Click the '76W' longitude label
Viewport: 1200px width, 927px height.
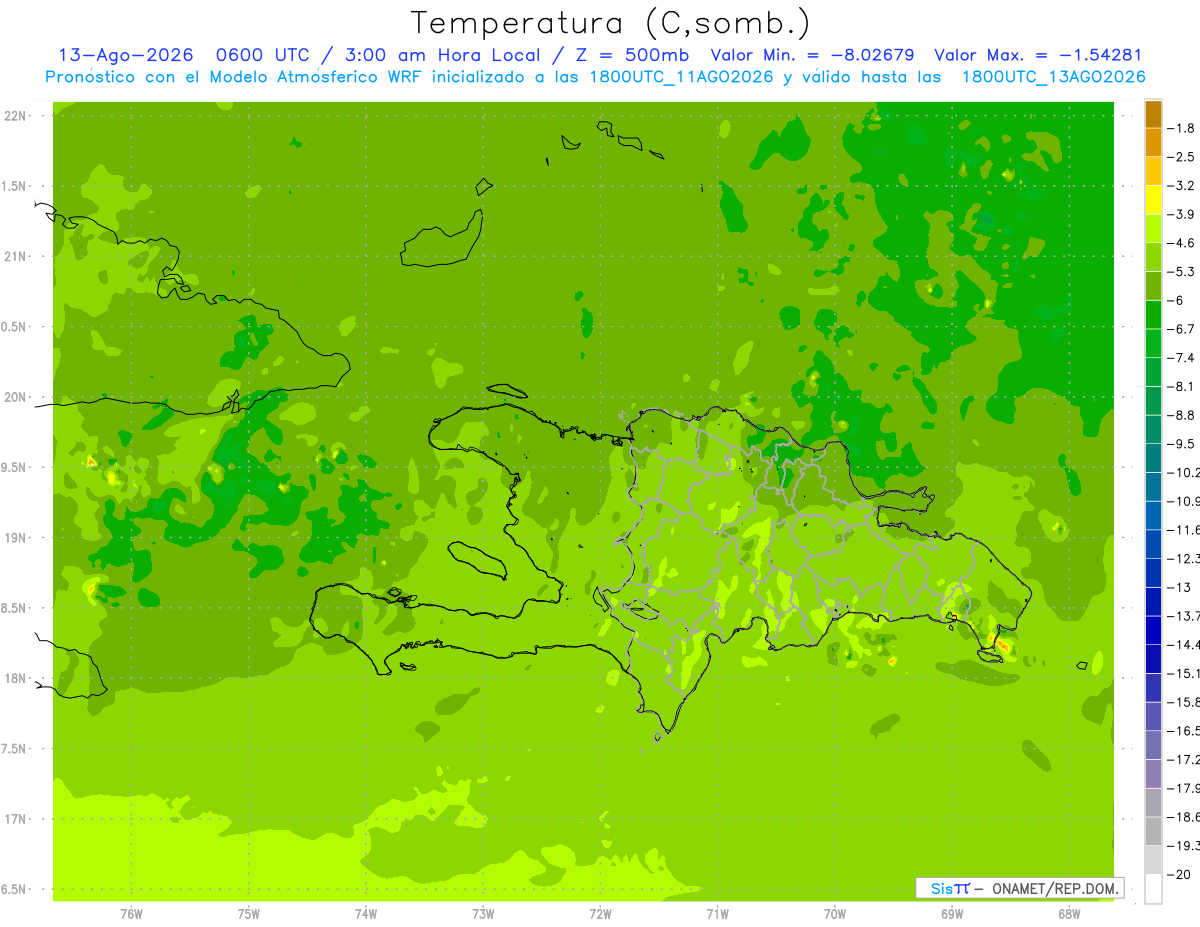[131, 913]
